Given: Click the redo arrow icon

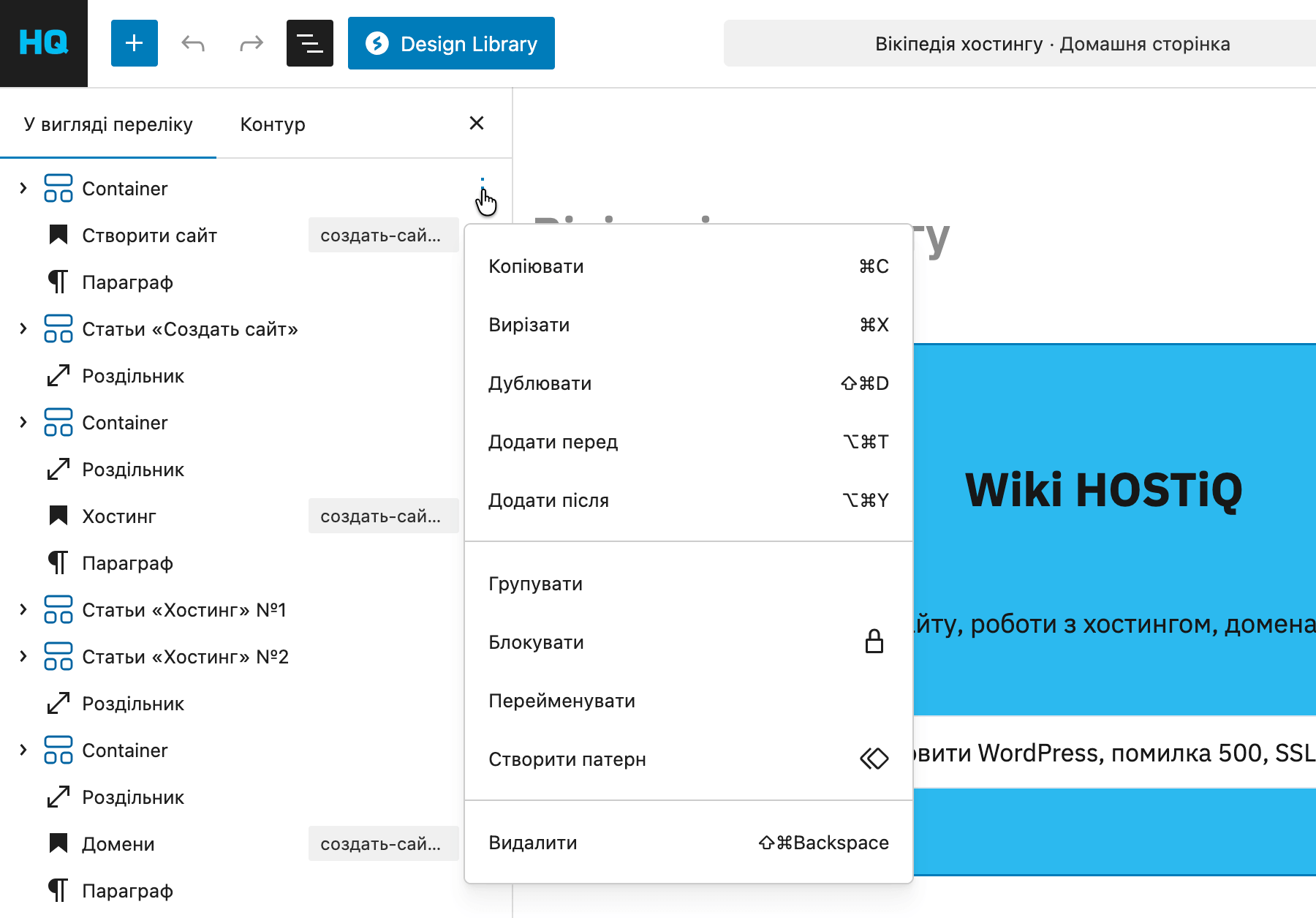Looking at the screenshot, I should (x=252, y=43).
